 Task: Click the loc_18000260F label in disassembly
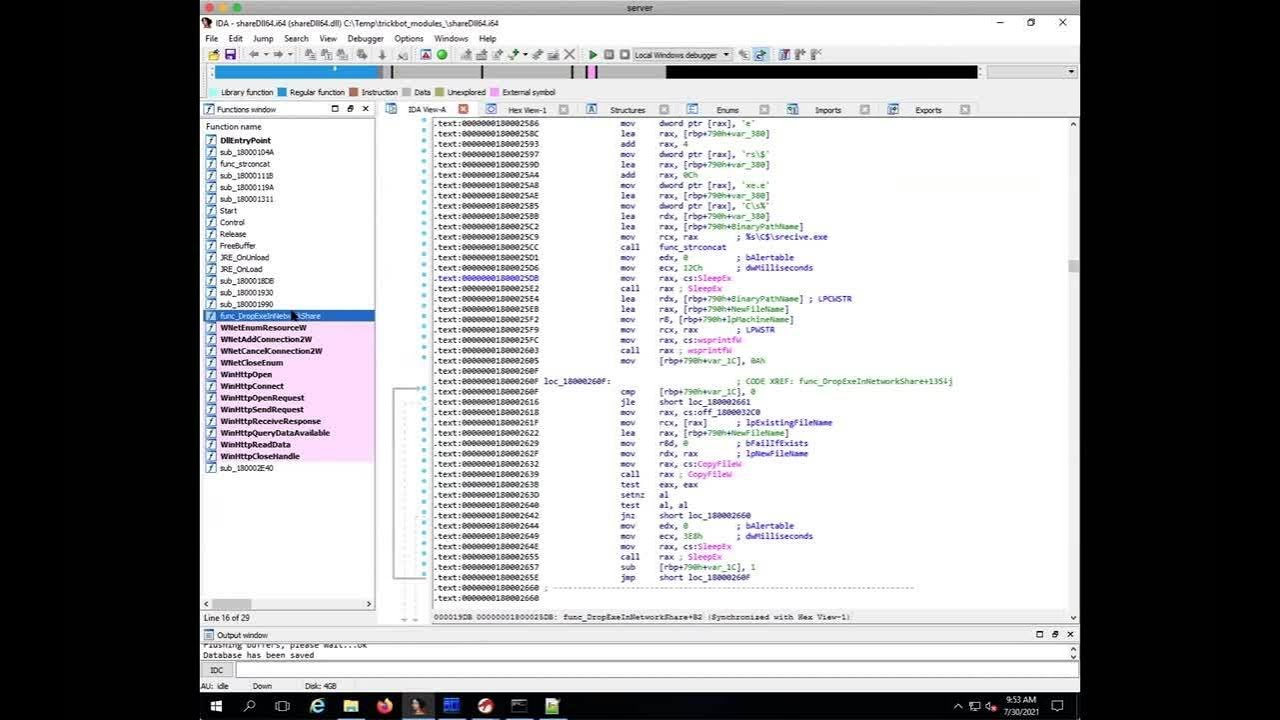[x=576, y=381]
